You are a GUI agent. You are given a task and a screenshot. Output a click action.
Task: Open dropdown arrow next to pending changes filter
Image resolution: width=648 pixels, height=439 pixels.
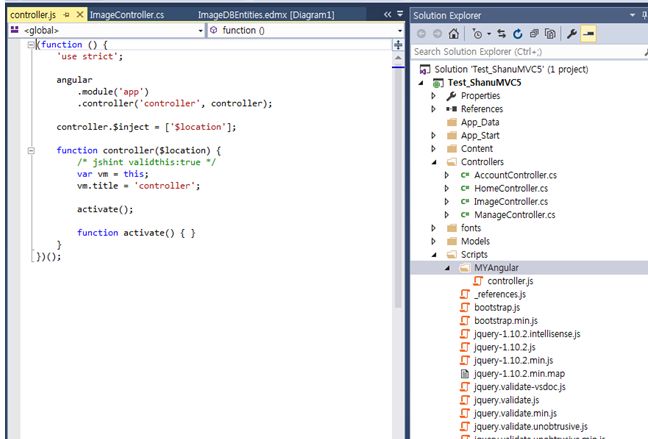point(489,34)
